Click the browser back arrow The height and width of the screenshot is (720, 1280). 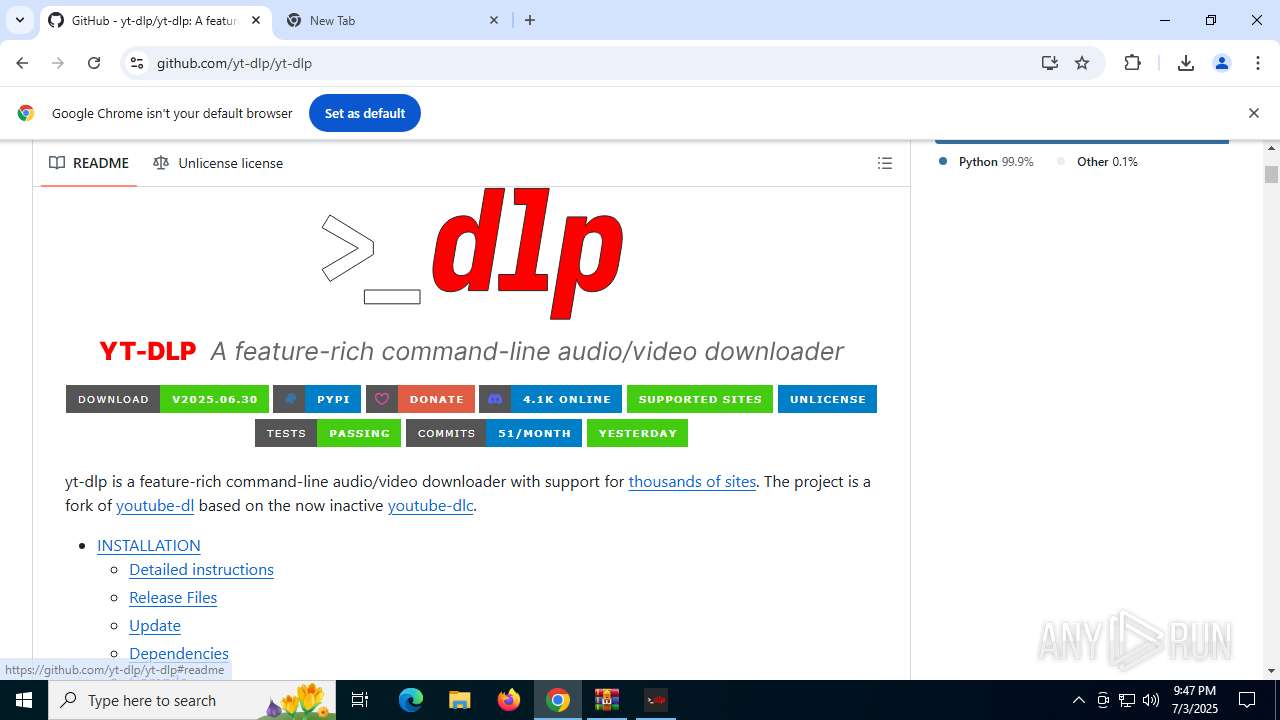click(x=22, y=63)
